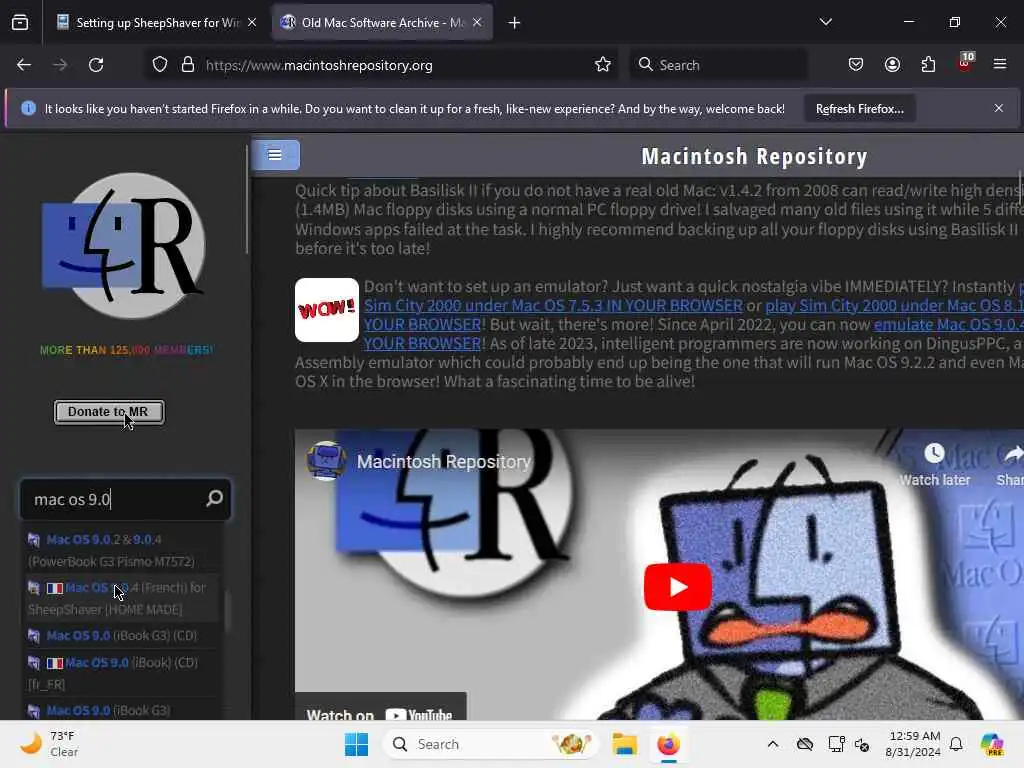Open a new browser tab
The image size is (1024, 768).
pyautogui.click(x=515, y=23)
